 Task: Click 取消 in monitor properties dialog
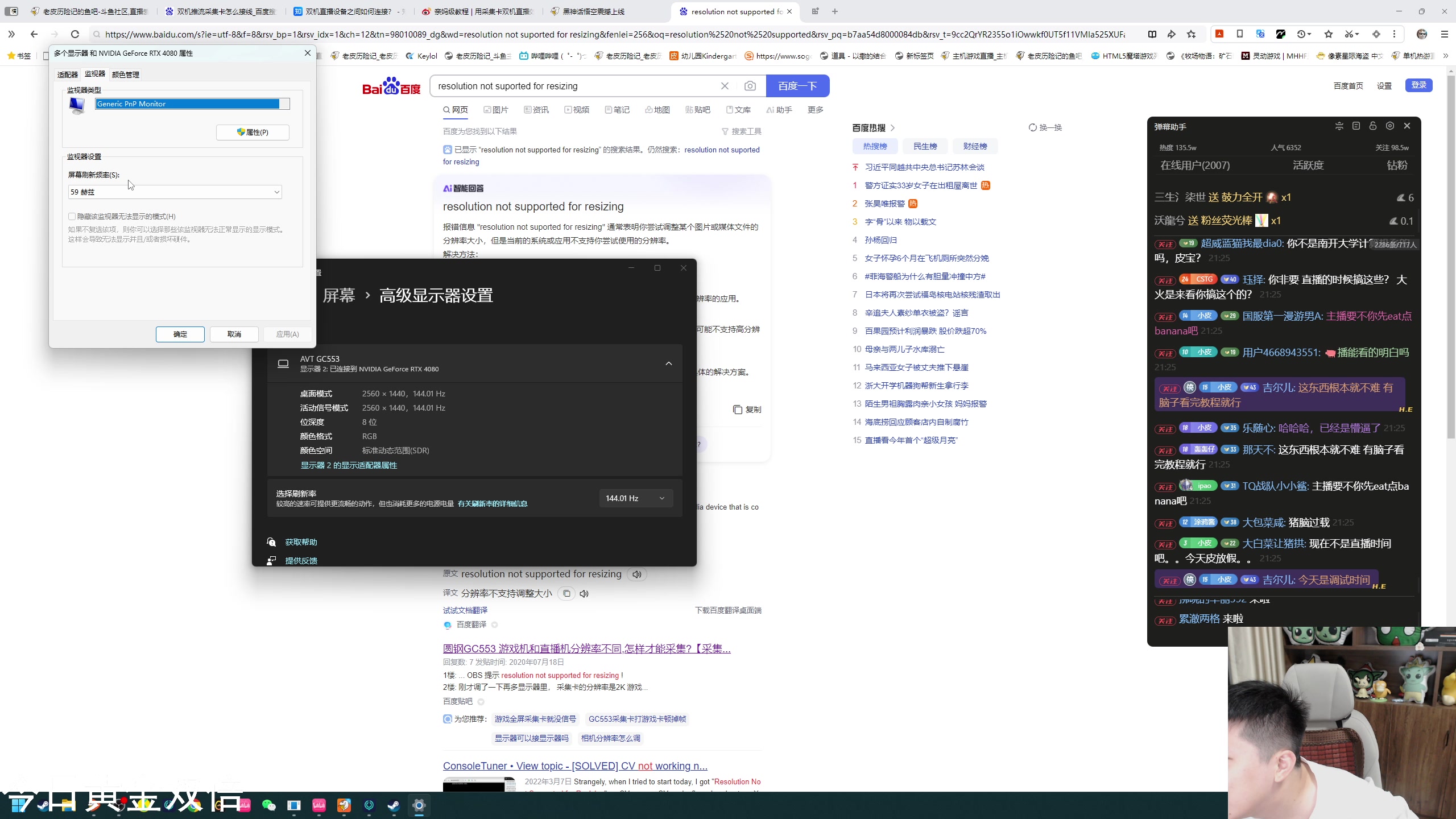(234, 334)
